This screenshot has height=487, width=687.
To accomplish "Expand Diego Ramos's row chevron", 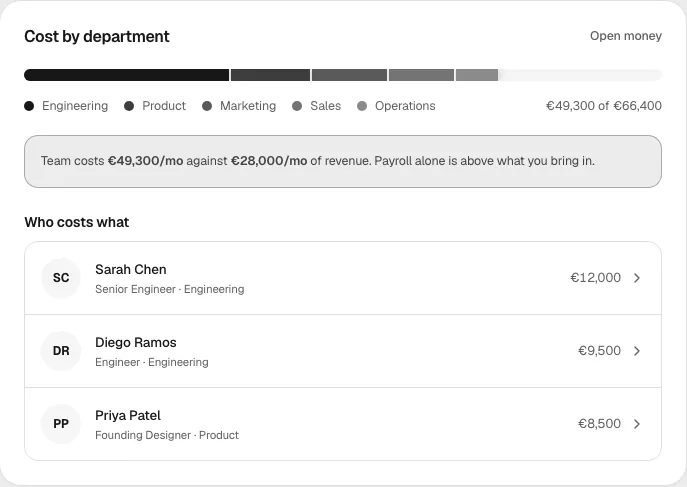I will pos(637,351).
